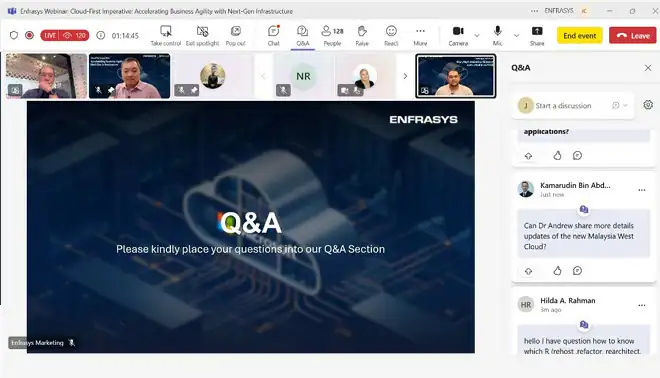The width and height of the screenshot is (660, 378).
Task: Click the Teams logo in title bar
Action: point(12,11)
